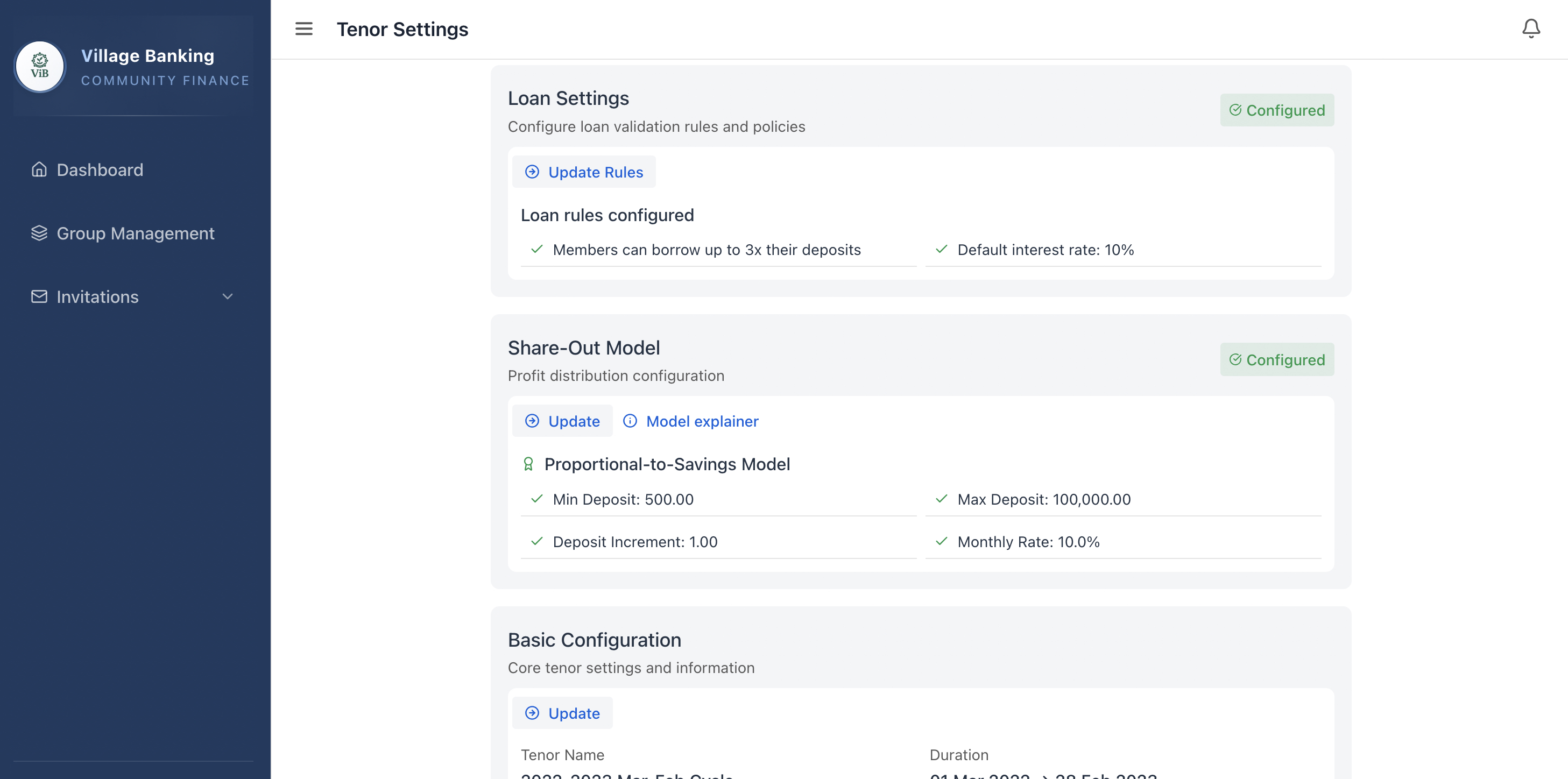Click Update Rules in Loan Settings

[x=583, y=172]
